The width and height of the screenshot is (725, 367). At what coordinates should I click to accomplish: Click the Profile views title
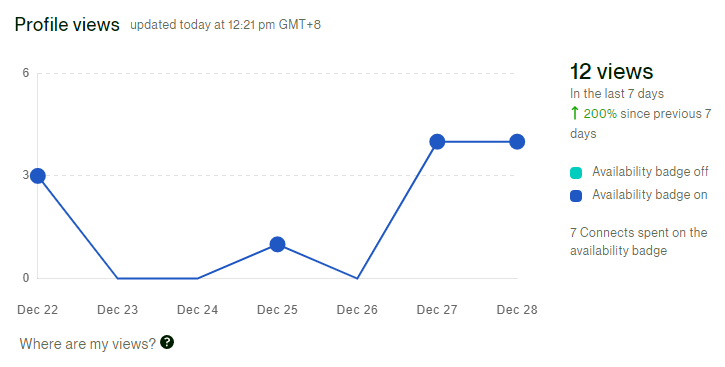point(67,24)
